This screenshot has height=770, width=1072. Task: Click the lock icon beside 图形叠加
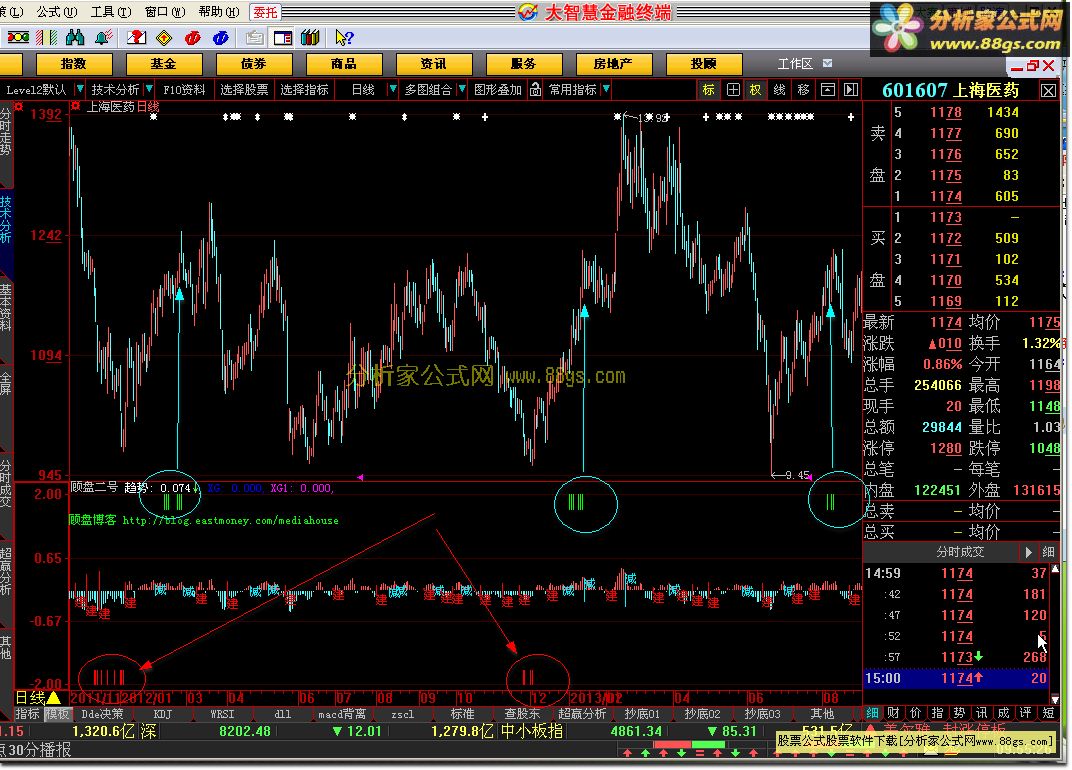535,90
